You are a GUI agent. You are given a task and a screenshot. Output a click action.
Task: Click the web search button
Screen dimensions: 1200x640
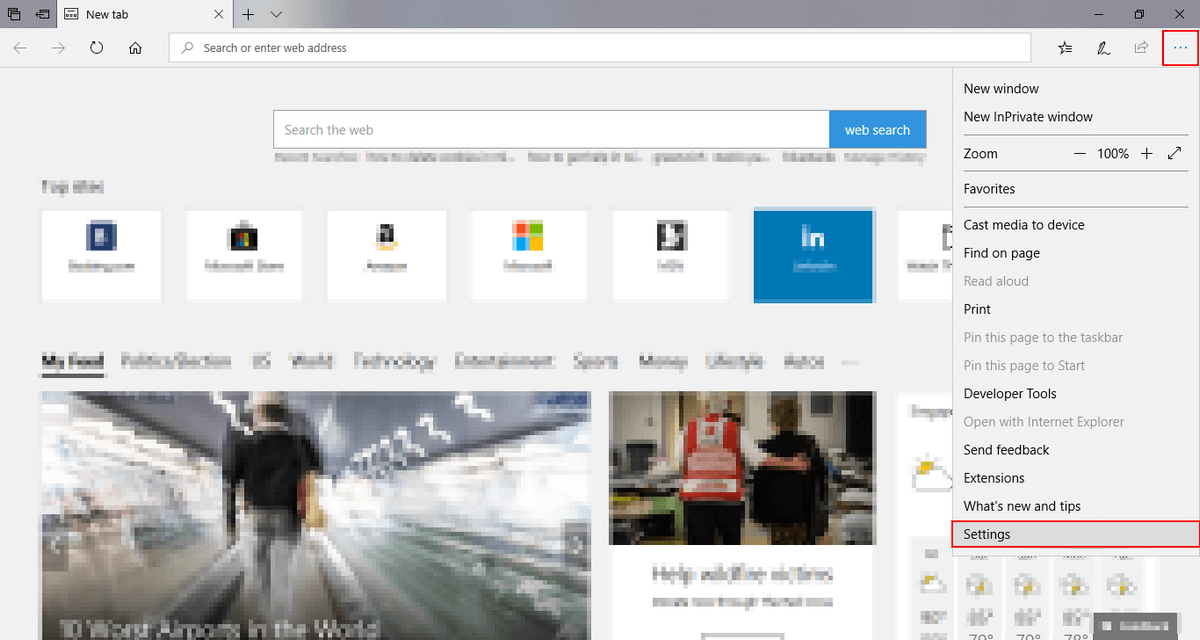coord(877,130)
